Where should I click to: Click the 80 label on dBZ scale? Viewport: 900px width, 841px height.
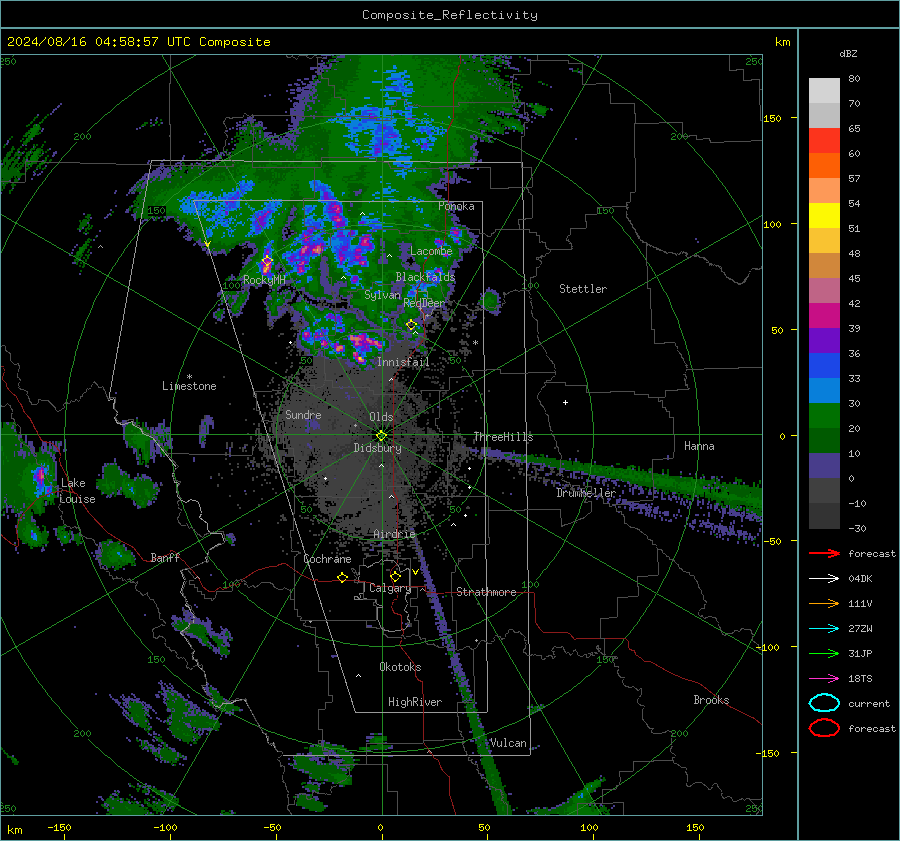point(854,79)
